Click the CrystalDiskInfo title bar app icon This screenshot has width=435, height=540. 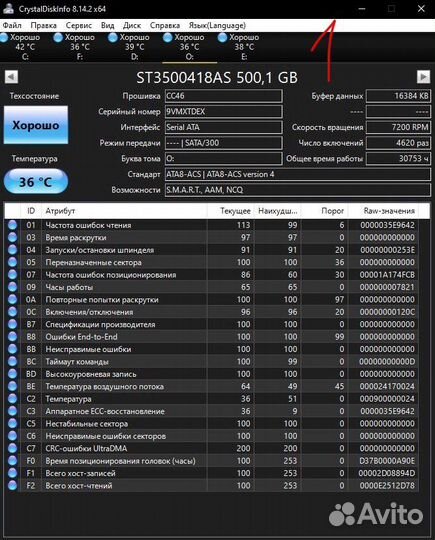(x=8, y=9)
